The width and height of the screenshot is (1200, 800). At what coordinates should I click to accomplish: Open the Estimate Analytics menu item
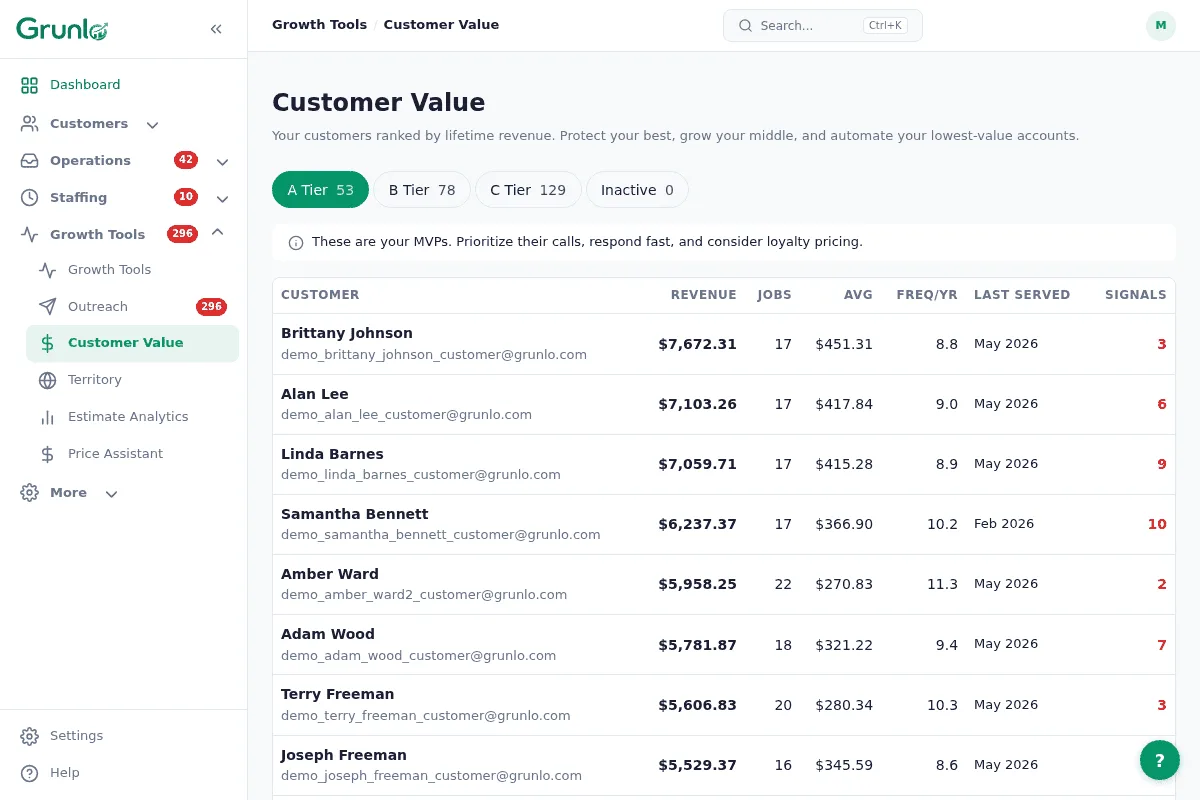[x=132, y=417]
